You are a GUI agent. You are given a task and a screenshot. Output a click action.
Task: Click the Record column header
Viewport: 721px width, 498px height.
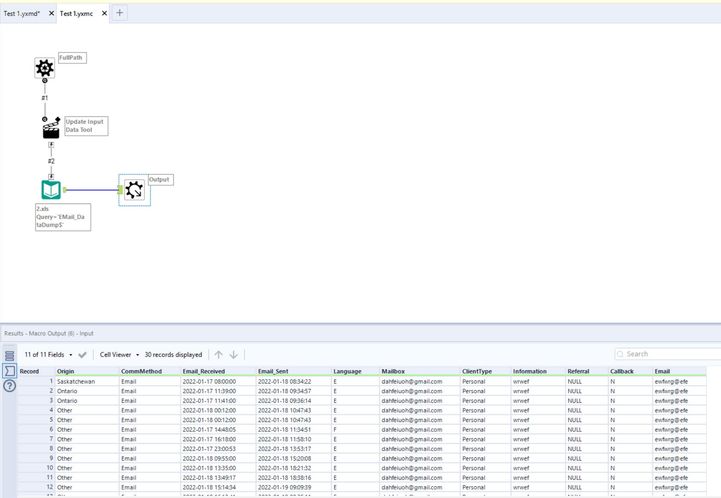(x=36, y=371)
